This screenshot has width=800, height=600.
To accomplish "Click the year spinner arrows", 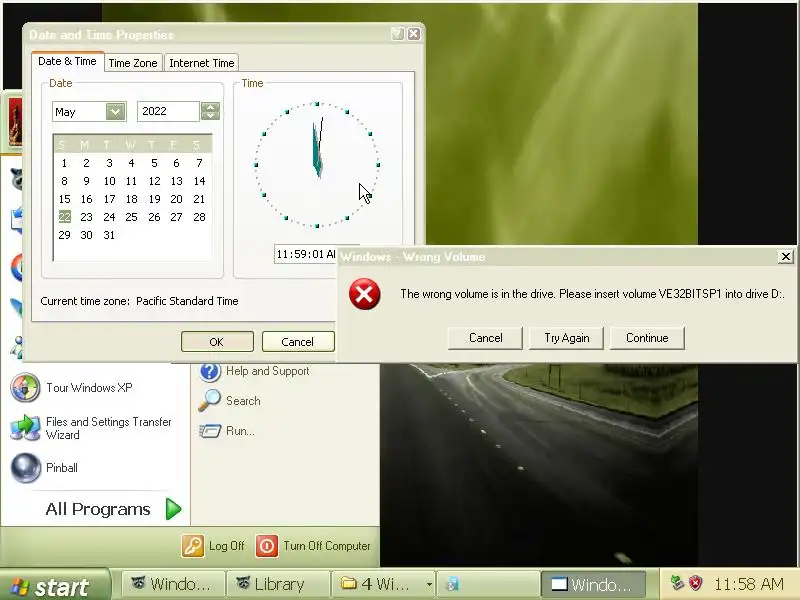I will tap(210, 111).
